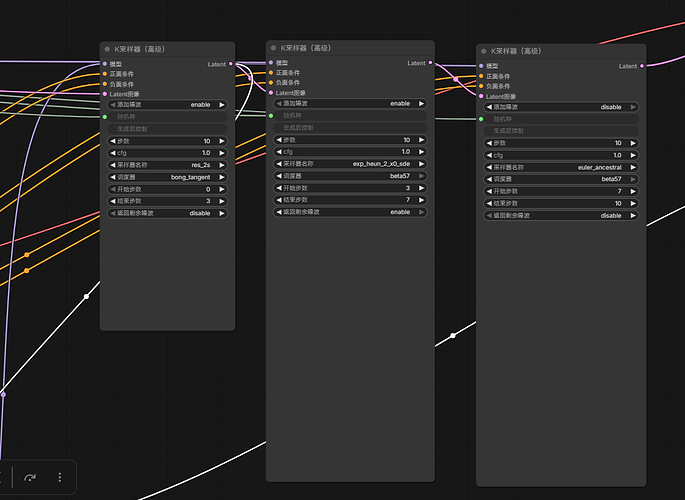Toggle 返回剩余噪波 disable on the res_2s node
Image resolution: width=685 pixels, height=500 pixels.
pos(167,213)
